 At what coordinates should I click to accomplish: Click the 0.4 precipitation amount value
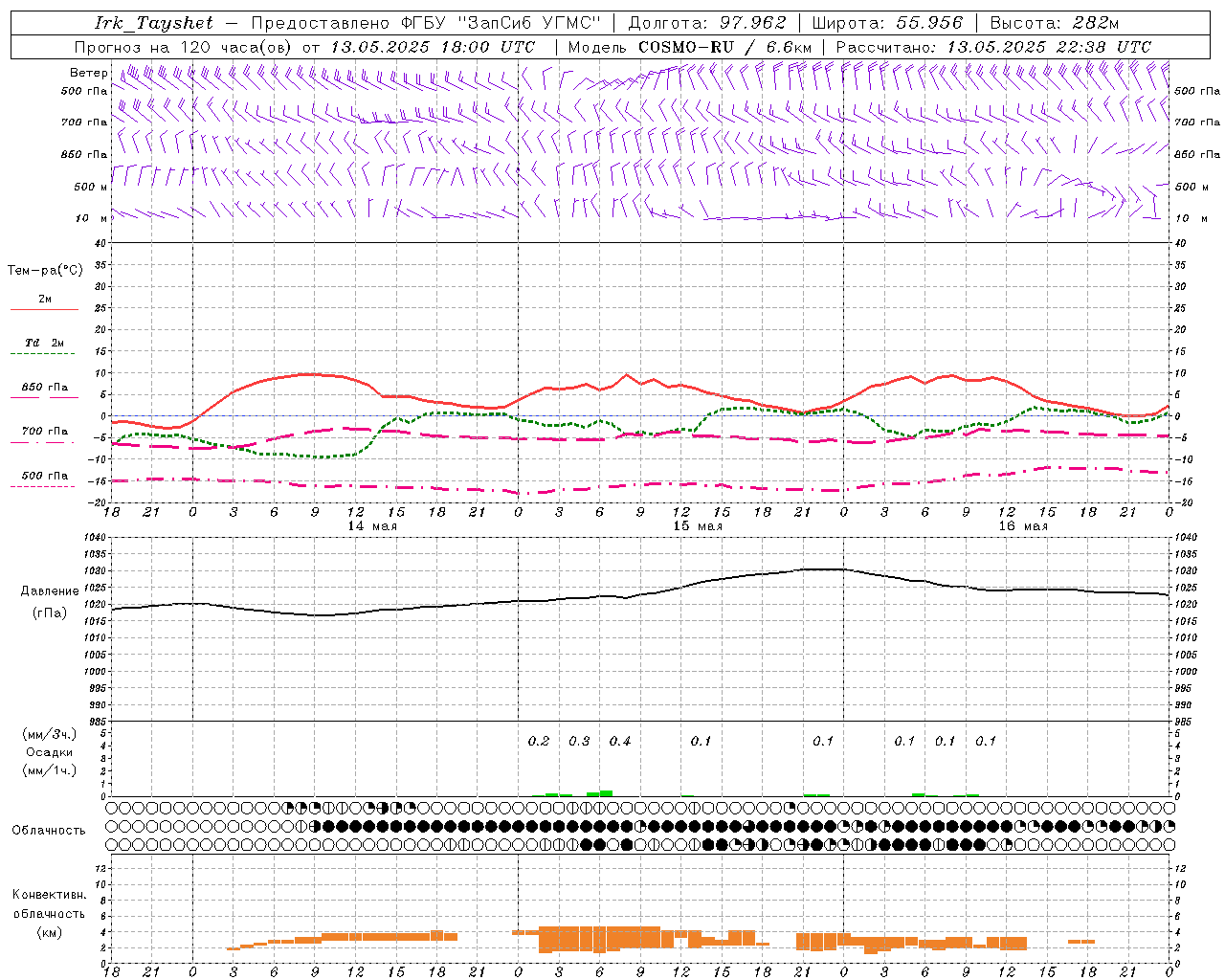620,741
